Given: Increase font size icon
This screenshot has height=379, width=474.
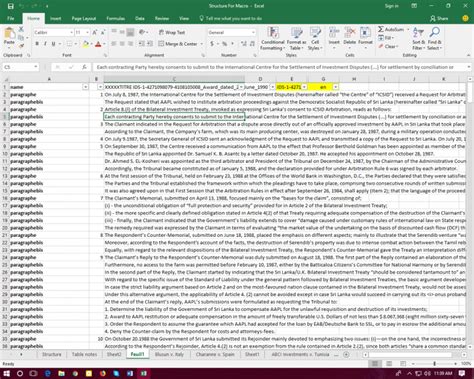Looking at the screenshot, I should pos(95,32).
